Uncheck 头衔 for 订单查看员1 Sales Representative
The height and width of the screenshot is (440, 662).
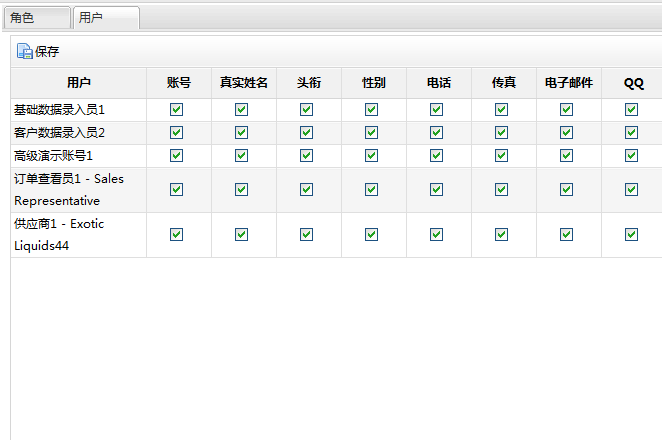click(x=307, y=190)
